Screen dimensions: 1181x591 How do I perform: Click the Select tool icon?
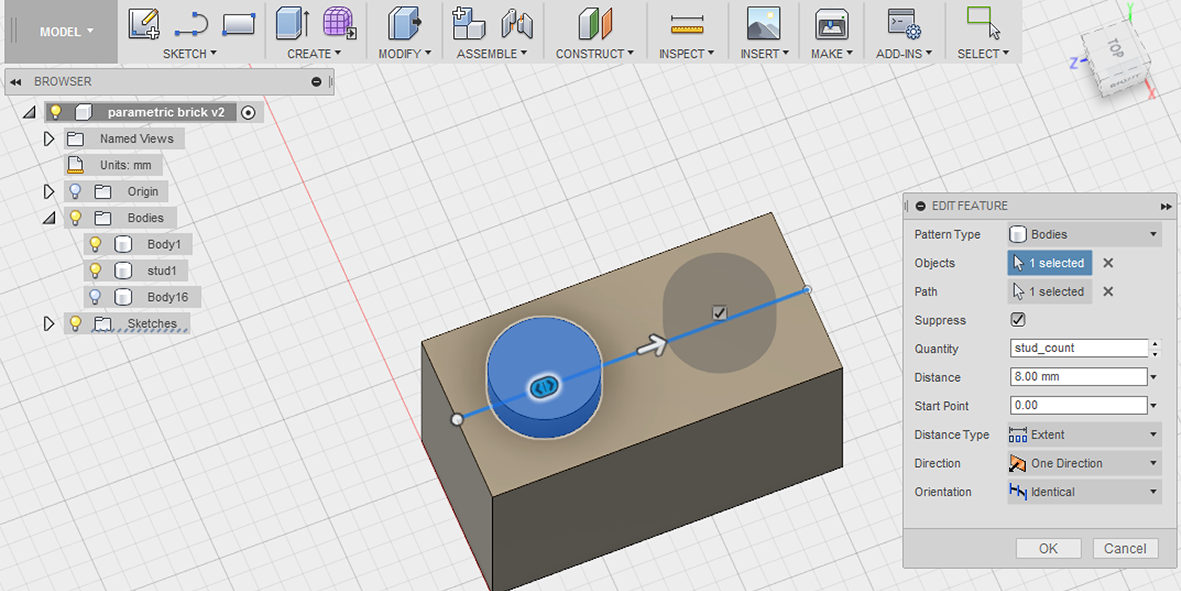coord(983,23)
